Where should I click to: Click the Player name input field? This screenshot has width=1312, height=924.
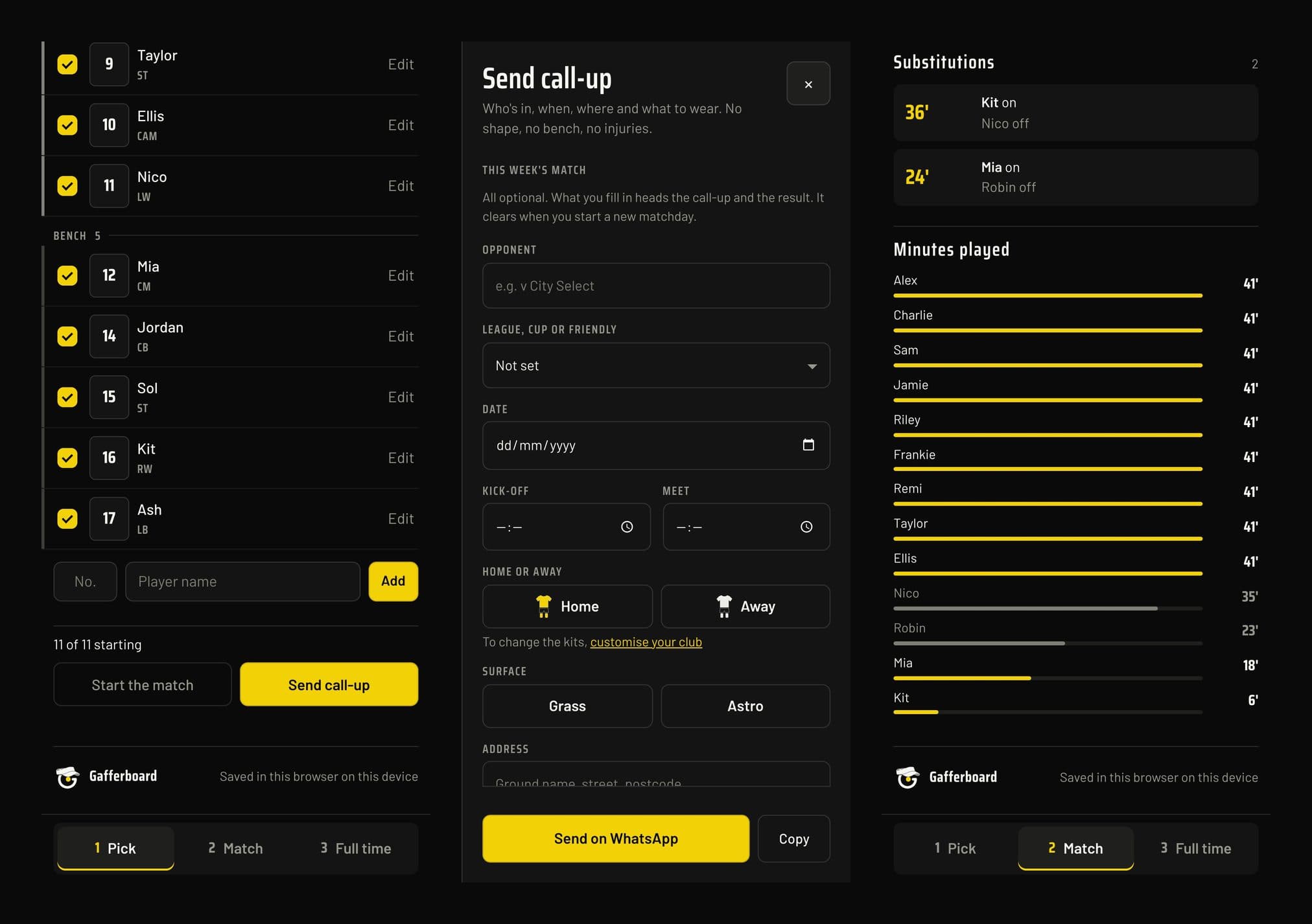click(242, 581)
